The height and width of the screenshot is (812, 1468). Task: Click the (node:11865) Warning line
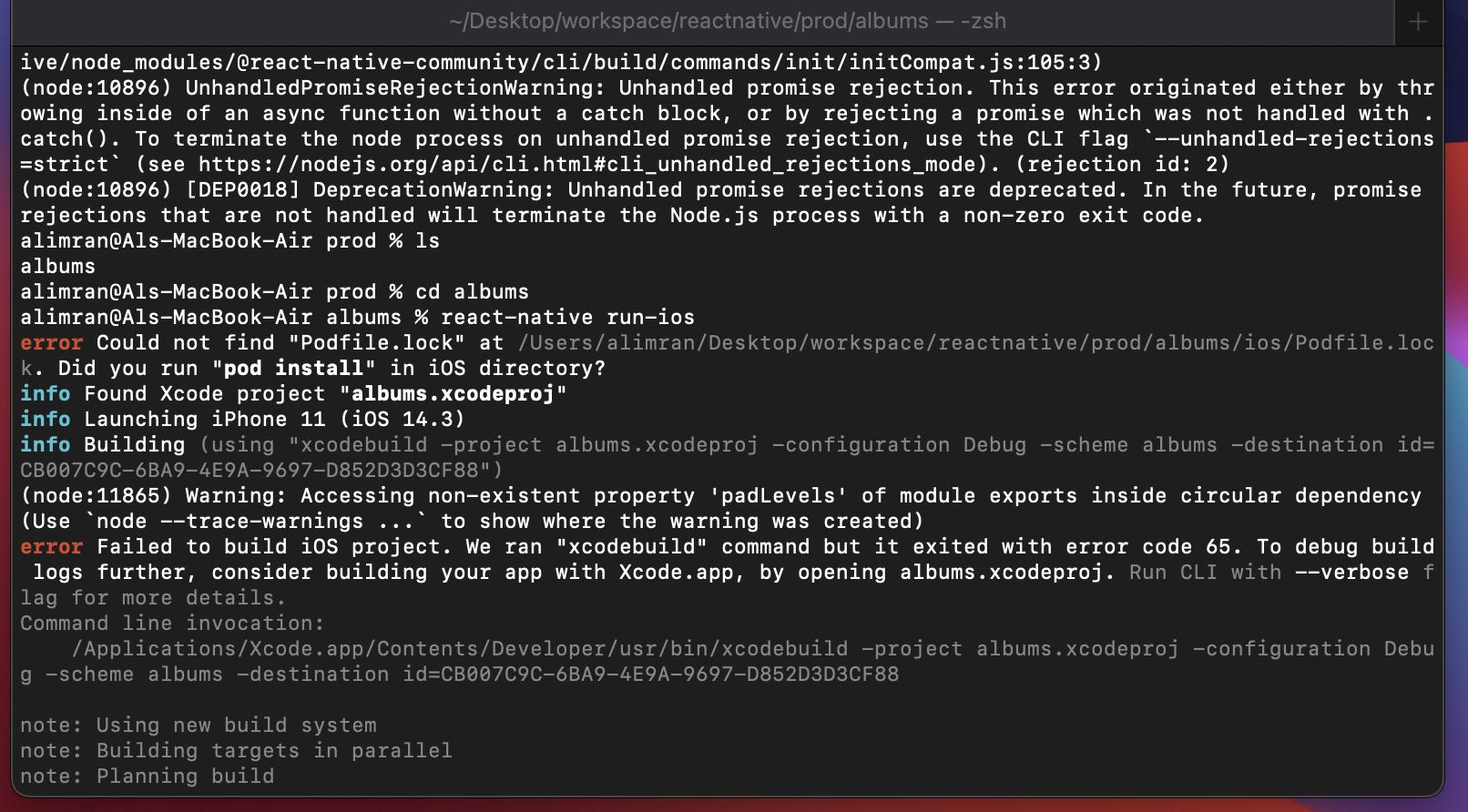tap(720, 496)
